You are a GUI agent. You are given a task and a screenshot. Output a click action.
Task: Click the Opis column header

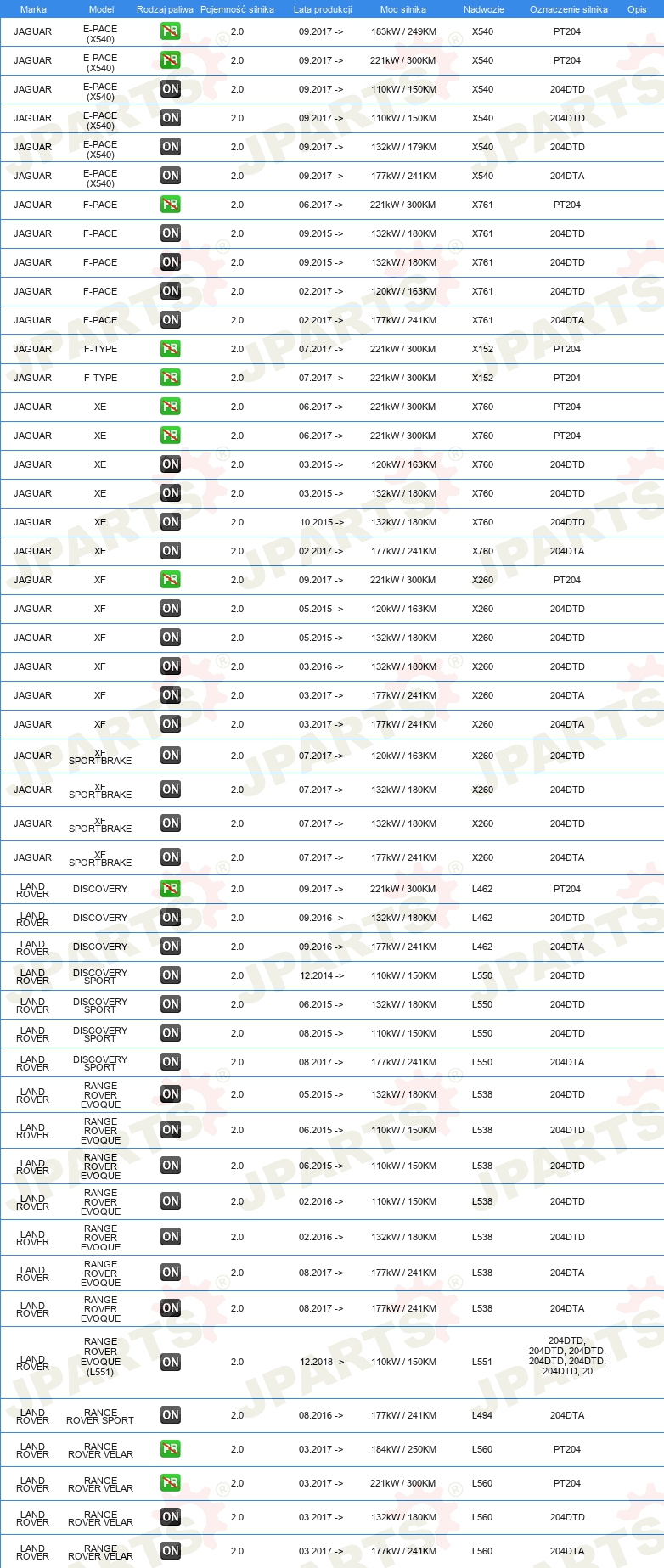637,9
